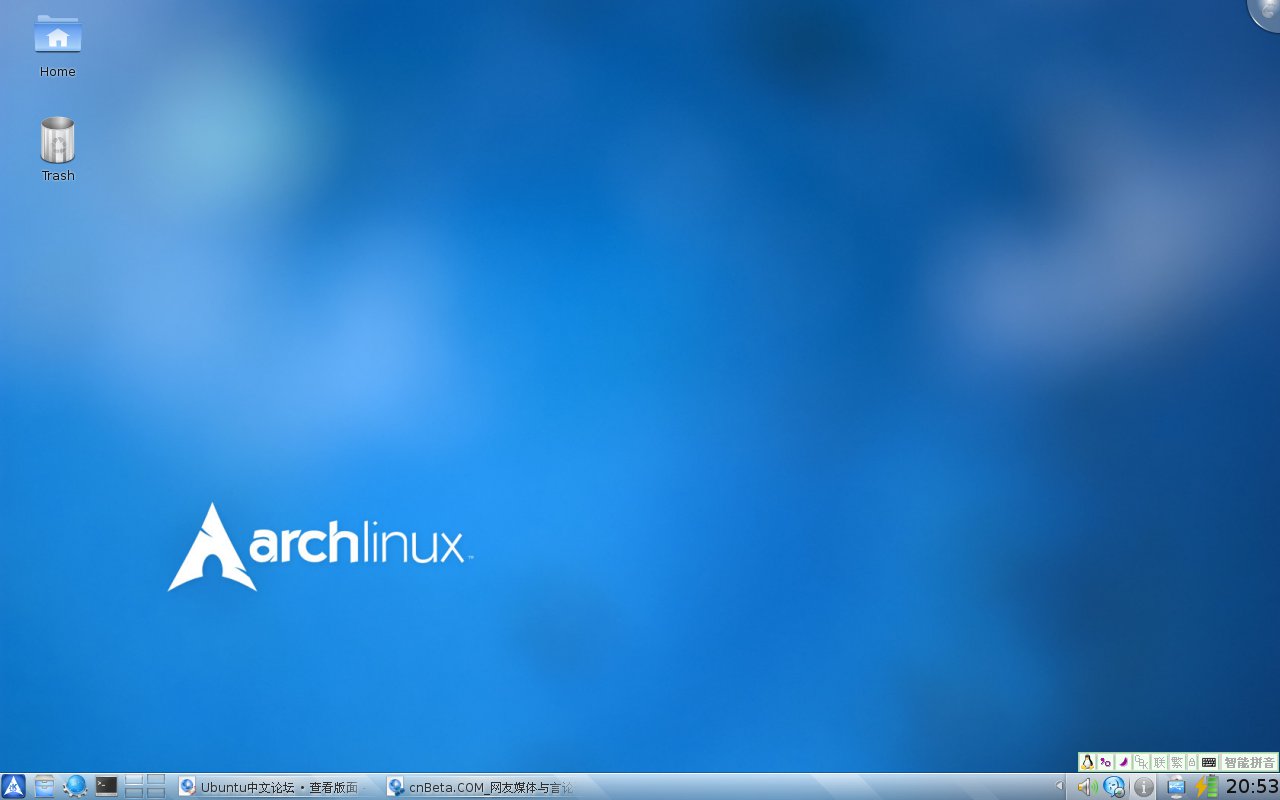Open the Arch Linux application launcher menu

(x=13, y=786)
